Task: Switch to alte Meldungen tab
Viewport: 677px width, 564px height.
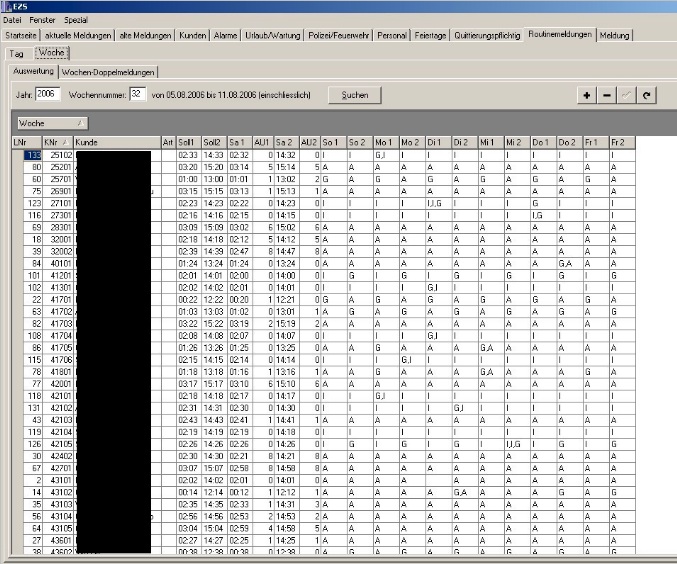Action: click(x=145, y=35)
